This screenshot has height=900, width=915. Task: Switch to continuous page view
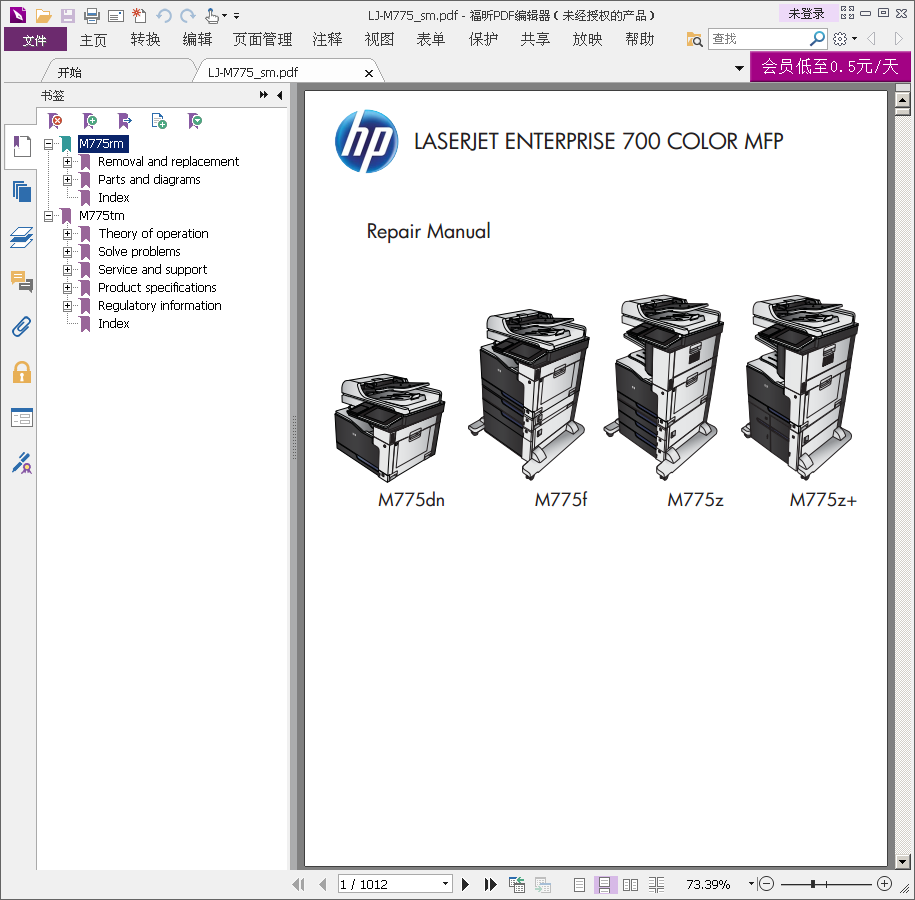(x=605, y=885)
